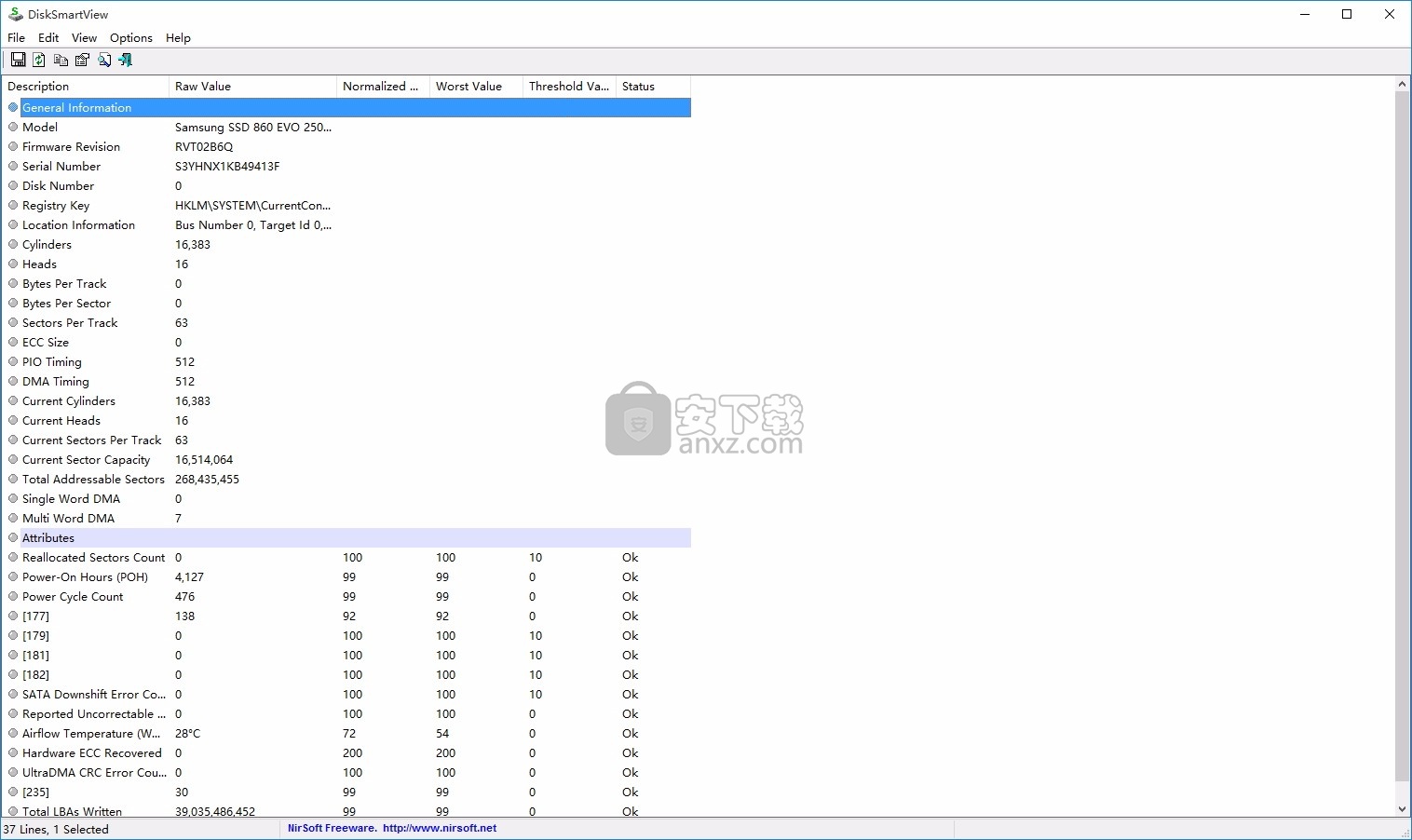This screenshot has height=840, width=1412.
Task: Select the PIO Timing row
Action: tap(346, 361)
